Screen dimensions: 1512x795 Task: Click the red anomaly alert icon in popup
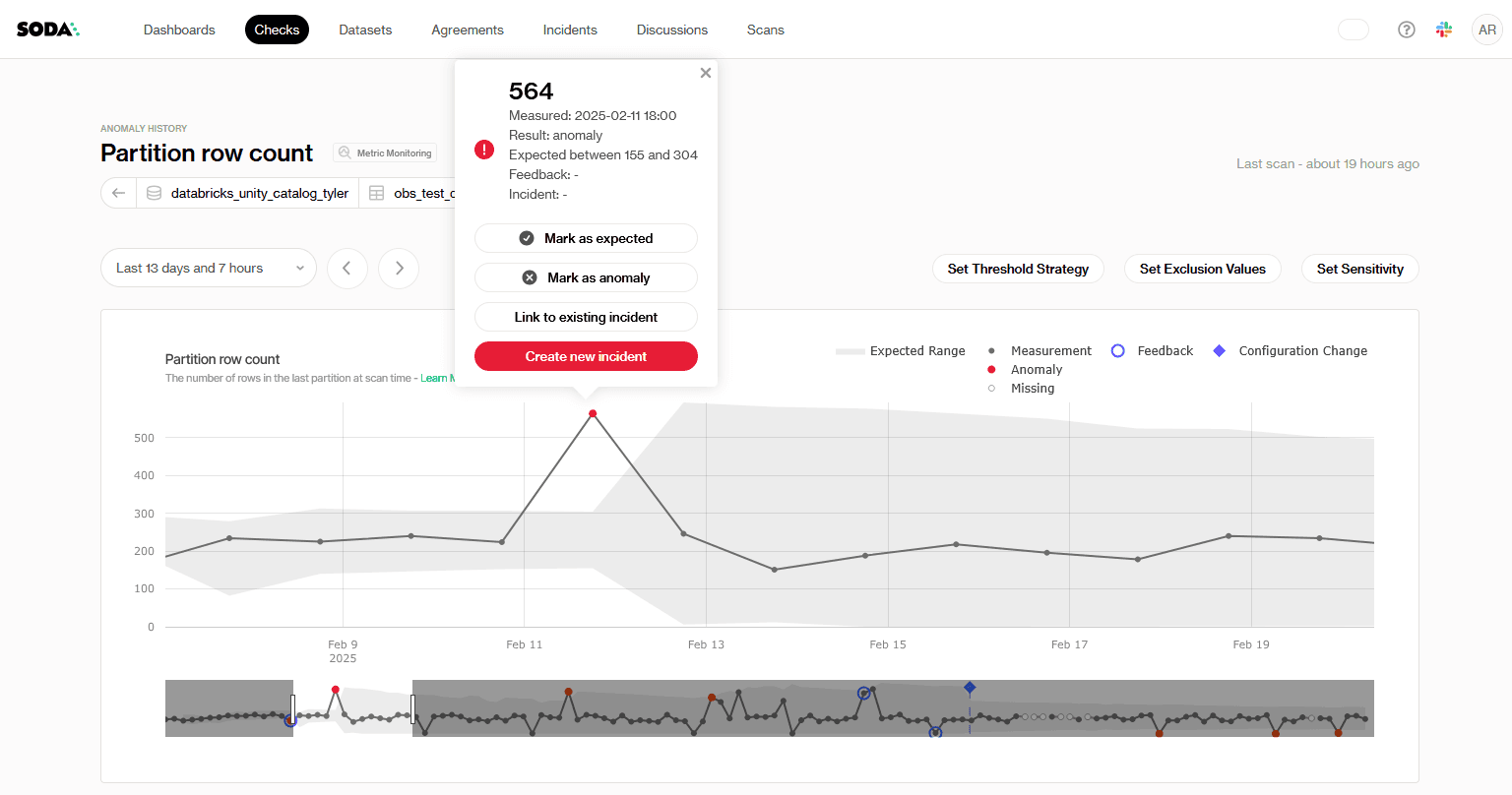(483, 150)
